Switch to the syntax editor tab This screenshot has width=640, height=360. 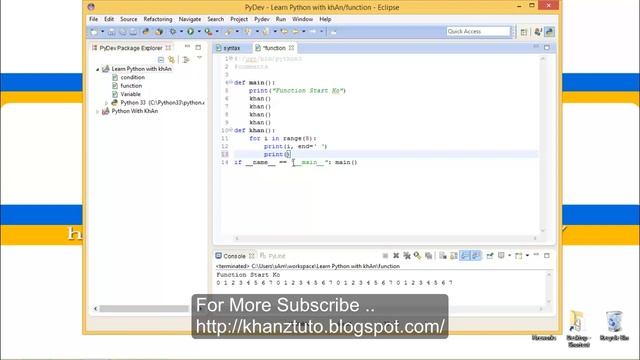(231, 48)
